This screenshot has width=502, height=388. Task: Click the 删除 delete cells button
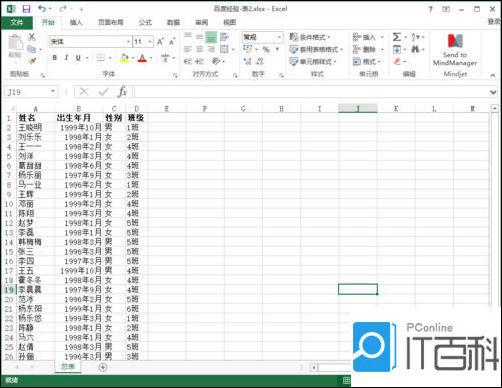[368, 50]
